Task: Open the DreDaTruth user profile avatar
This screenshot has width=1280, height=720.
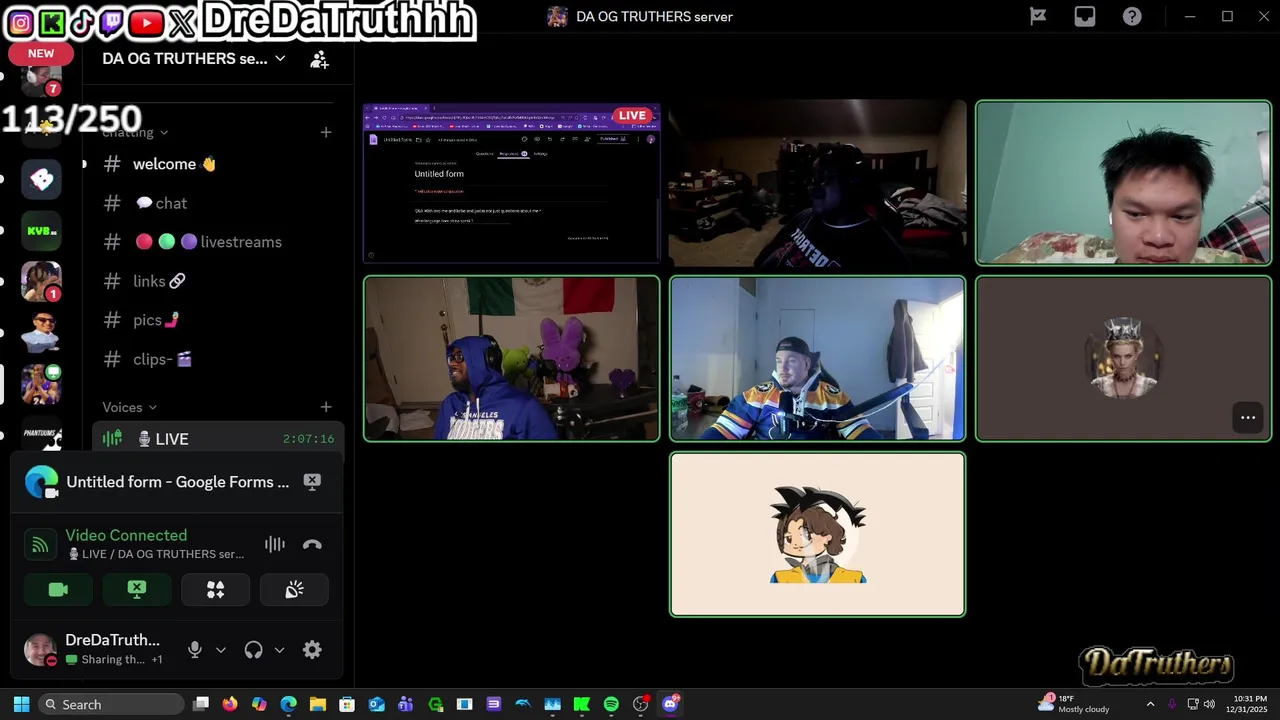Action: (40, 650)
